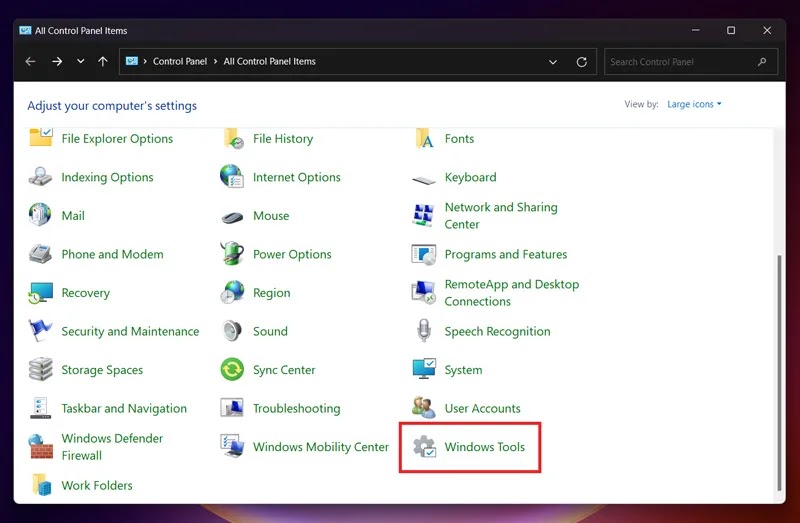Open Windows Defender Firewall brick icon

pos(41,446)
